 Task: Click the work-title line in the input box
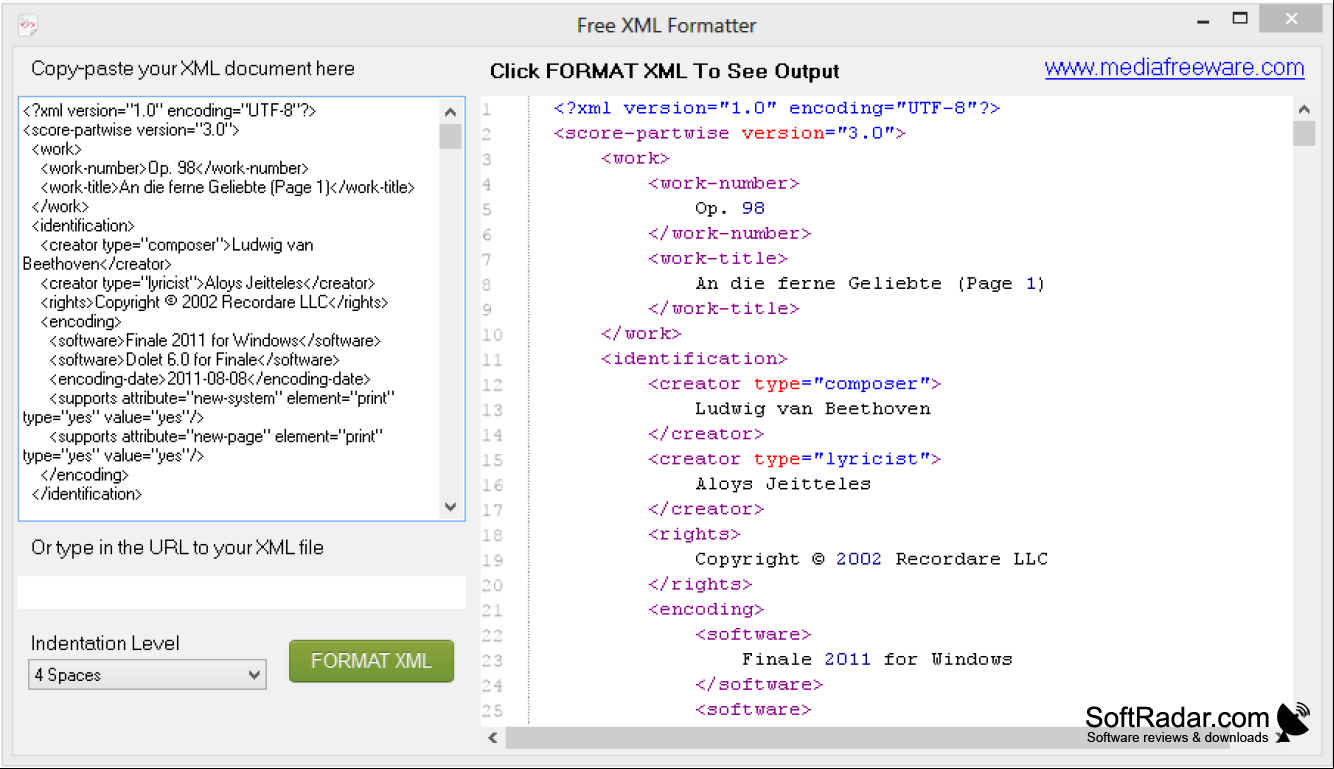point(228,187)
